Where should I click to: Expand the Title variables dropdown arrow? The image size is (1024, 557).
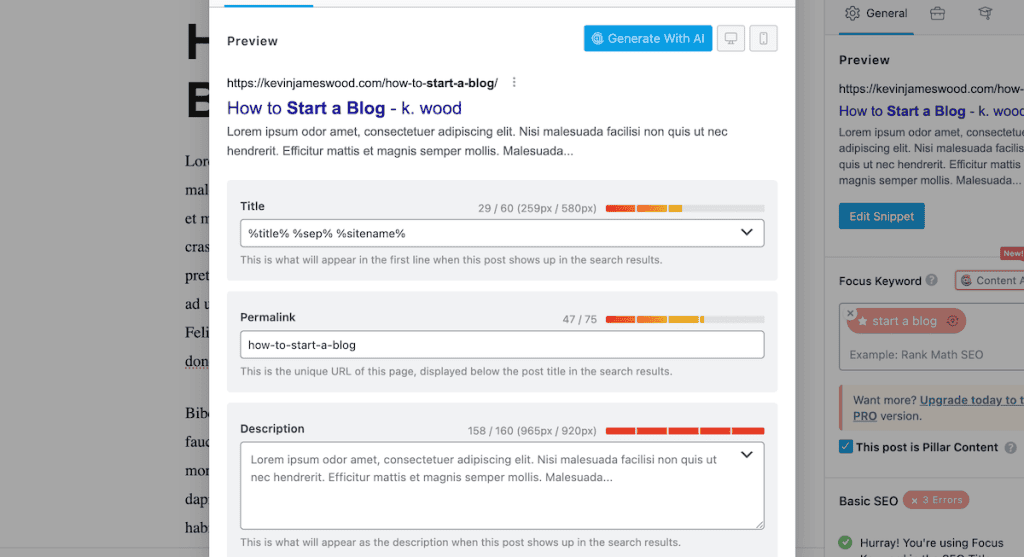click(x=746, y=232)
